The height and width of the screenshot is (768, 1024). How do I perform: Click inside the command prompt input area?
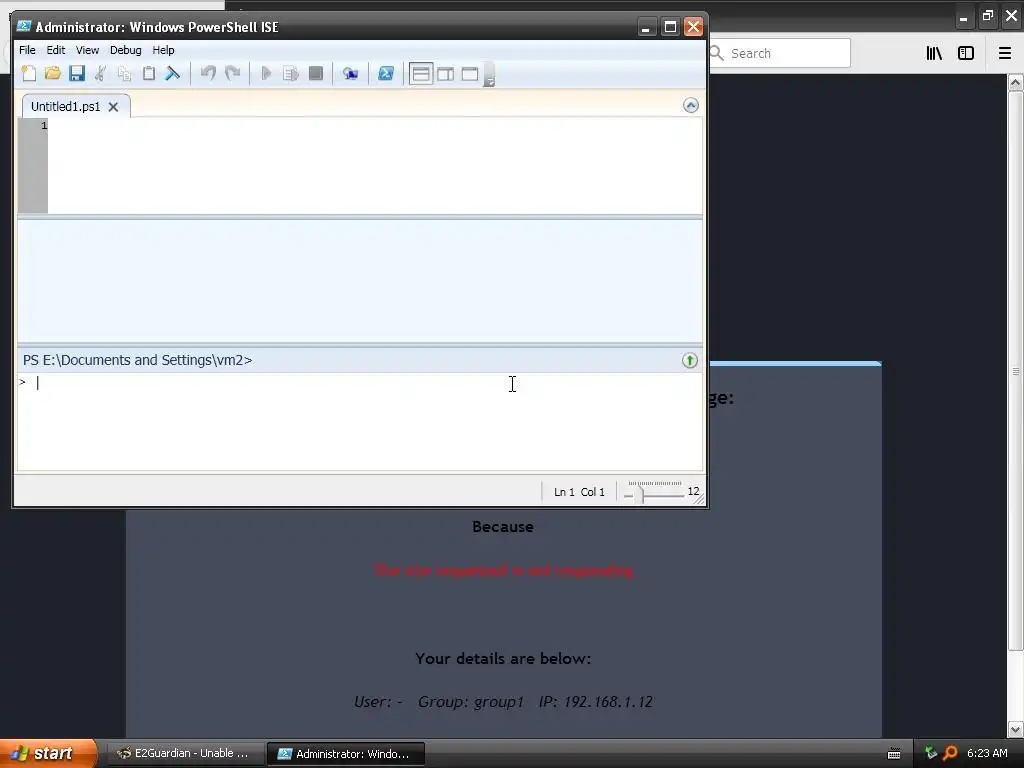[359, 421]
